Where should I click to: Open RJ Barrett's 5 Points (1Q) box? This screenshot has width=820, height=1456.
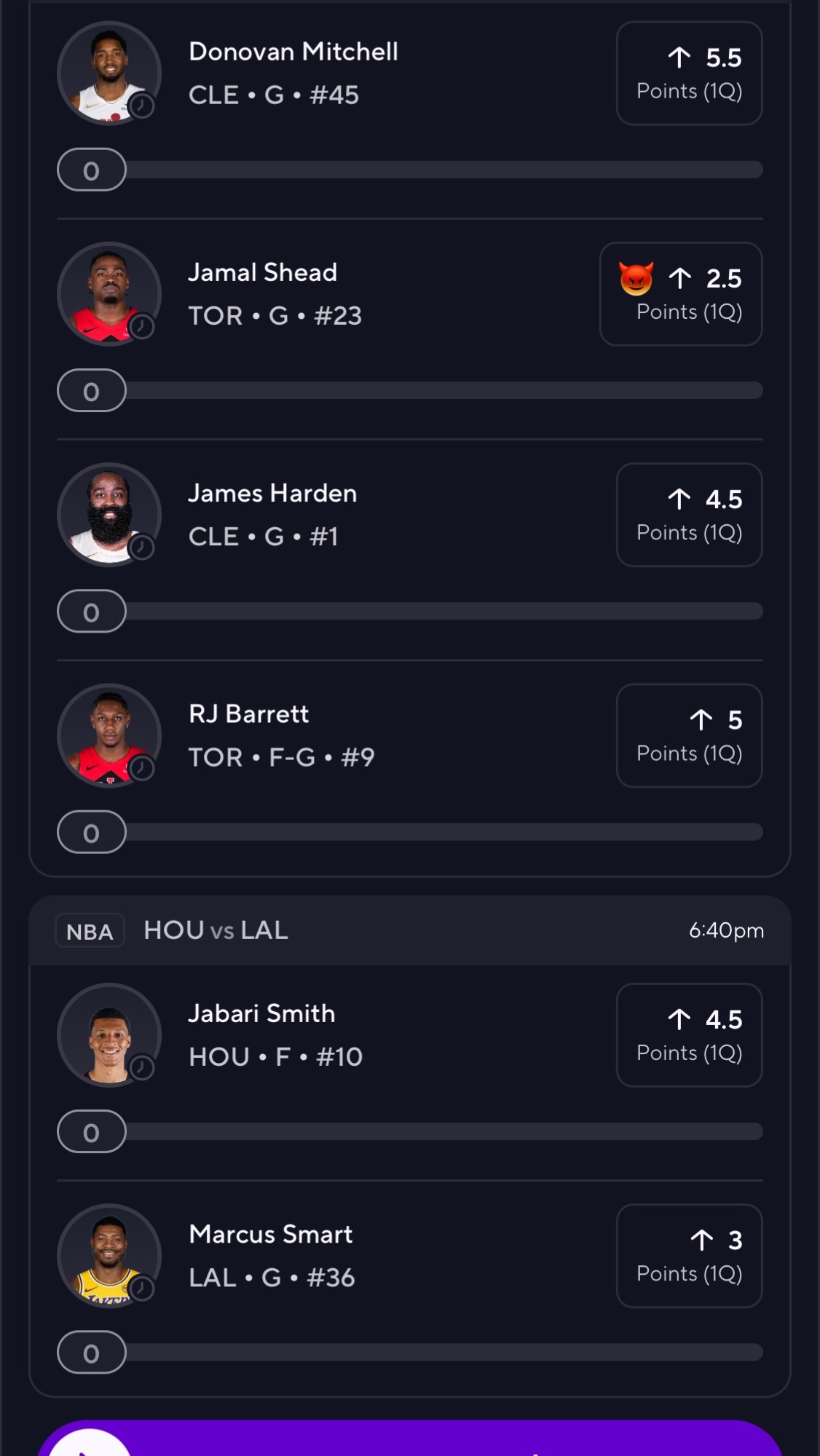pos(689,735)
